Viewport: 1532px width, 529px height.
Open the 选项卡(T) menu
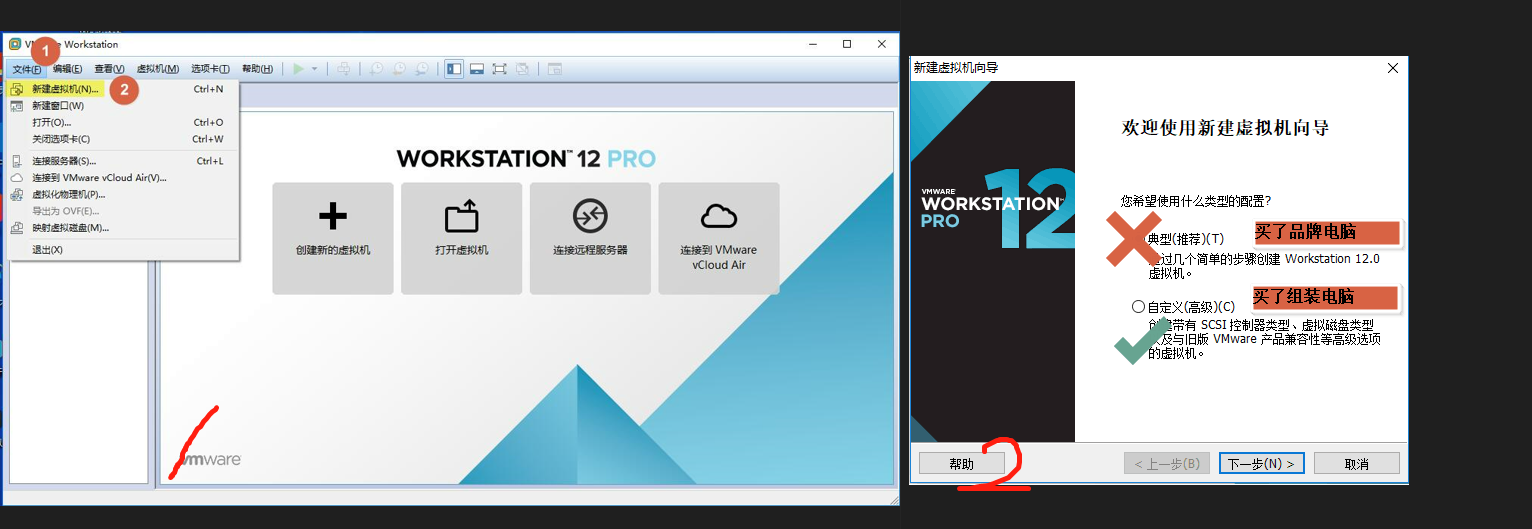coord(210,69)
